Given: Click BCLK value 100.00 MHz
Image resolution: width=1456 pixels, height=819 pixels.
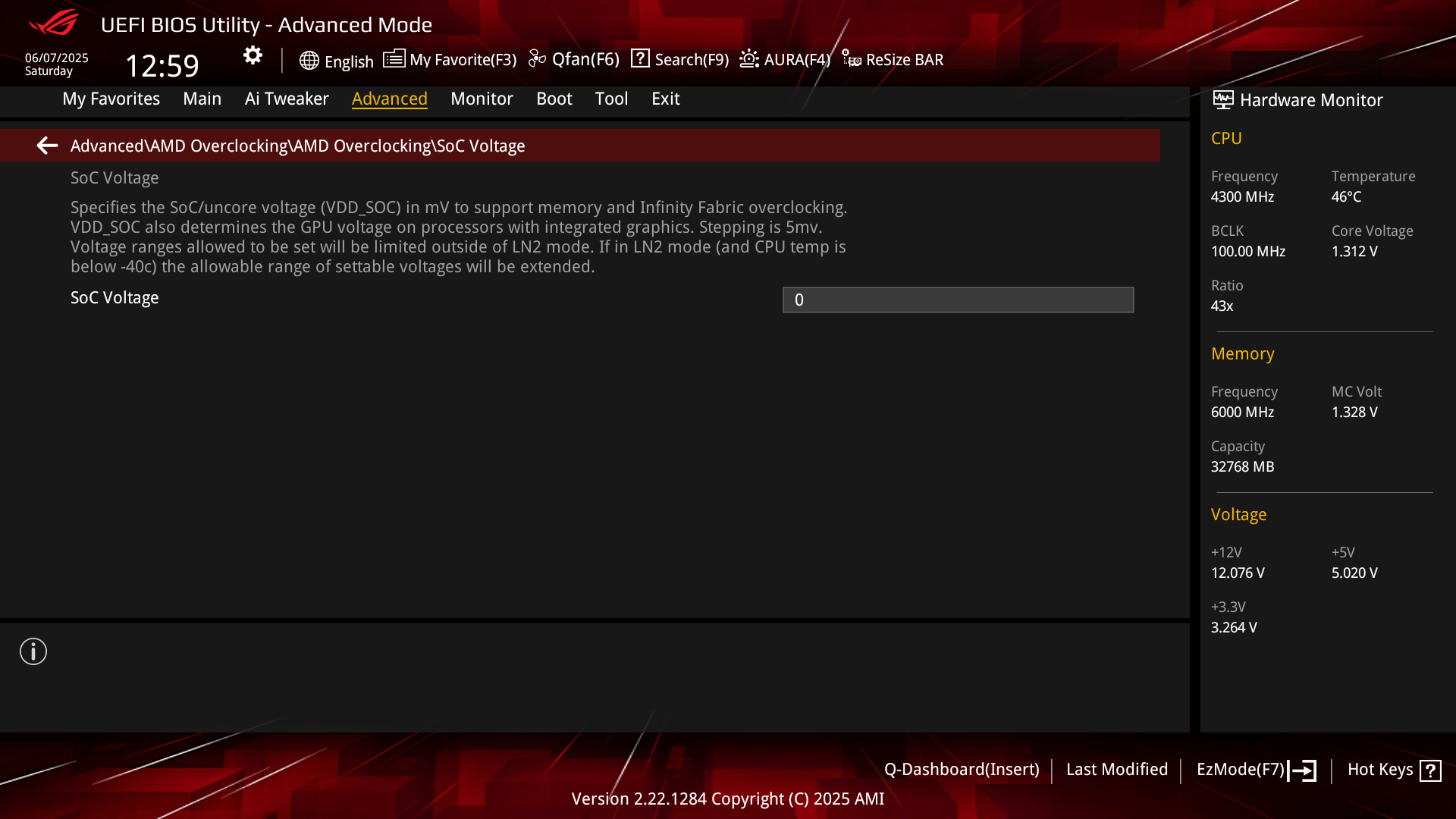Looking at the screenshot, I should pos(1248,252).
